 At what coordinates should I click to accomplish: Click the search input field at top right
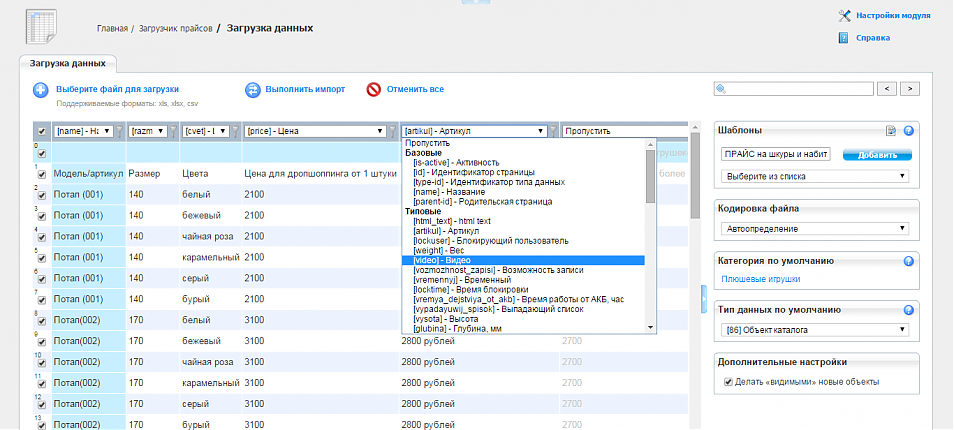pos(794,89)
